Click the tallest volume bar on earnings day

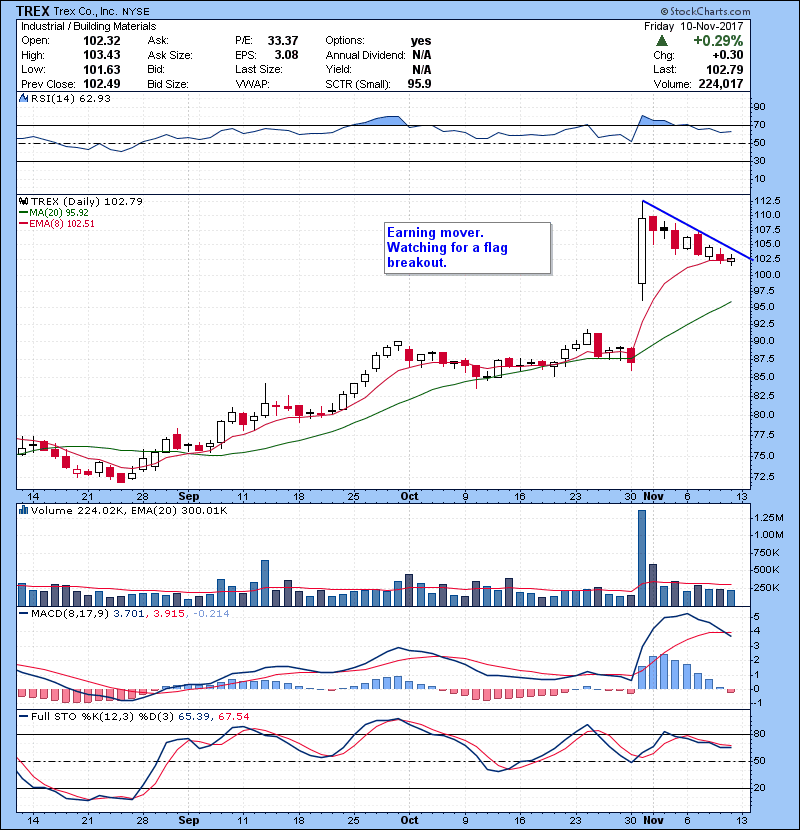point(642,558)
